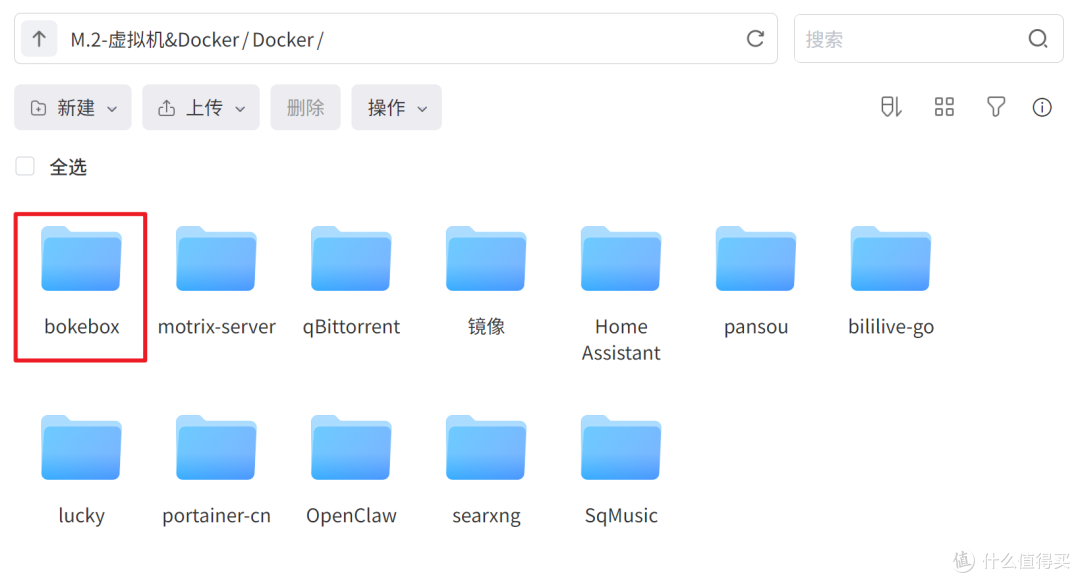Open the 镜像 folder
Viewport: 1080px width, 583px height.
(x=486, y=259)
